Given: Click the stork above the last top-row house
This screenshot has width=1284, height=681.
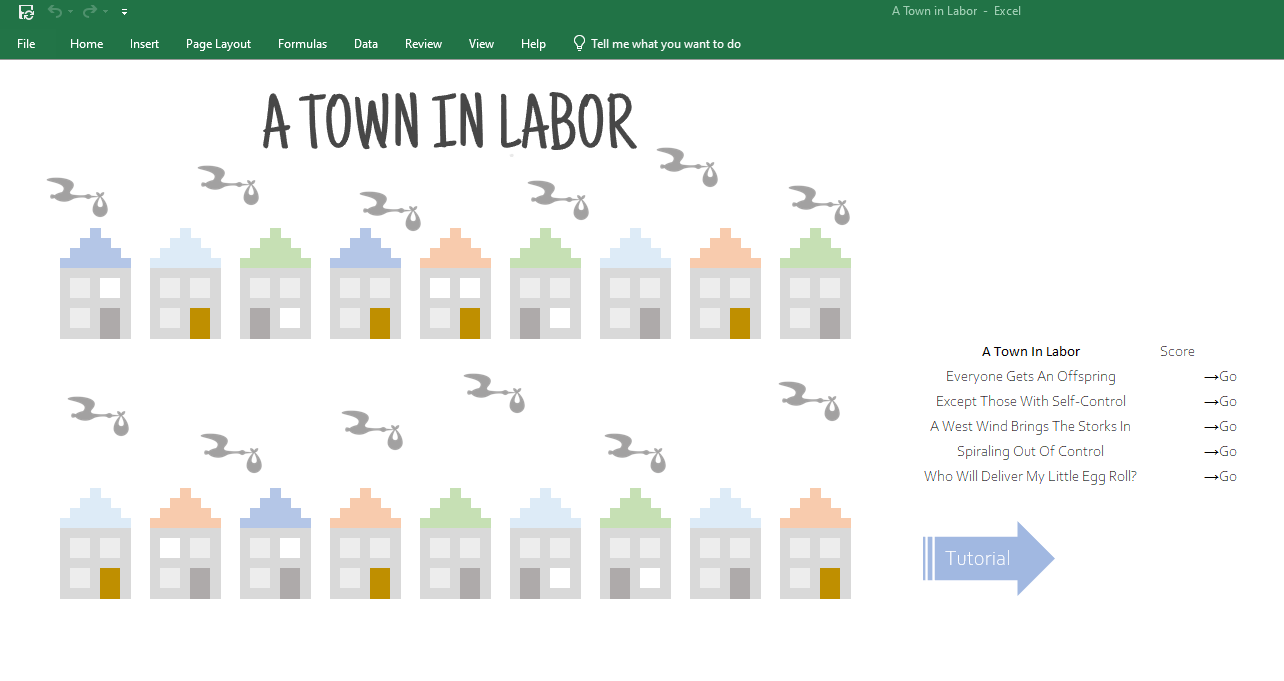Looking at the screenshot, I should (820, 205).
